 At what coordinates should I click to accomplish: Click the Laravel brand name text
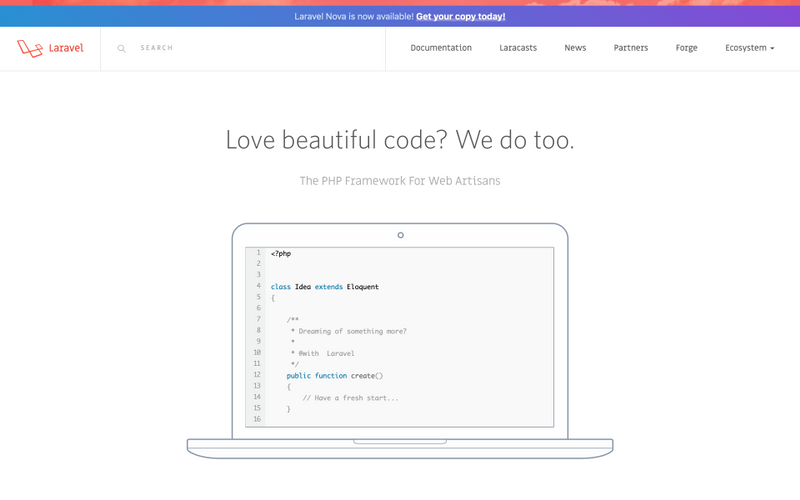66,48
